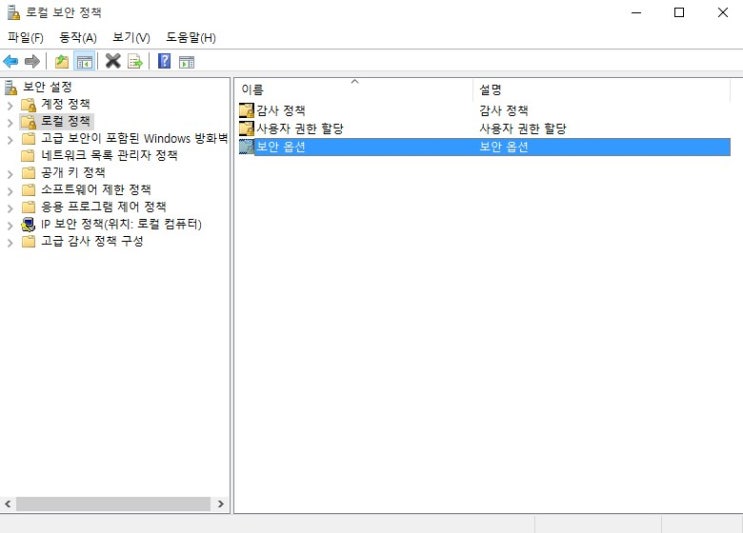The height and width of the screenshot is (533, 743).
Task: Open the 도움말(H) menu
Action: tap(191, 37)
